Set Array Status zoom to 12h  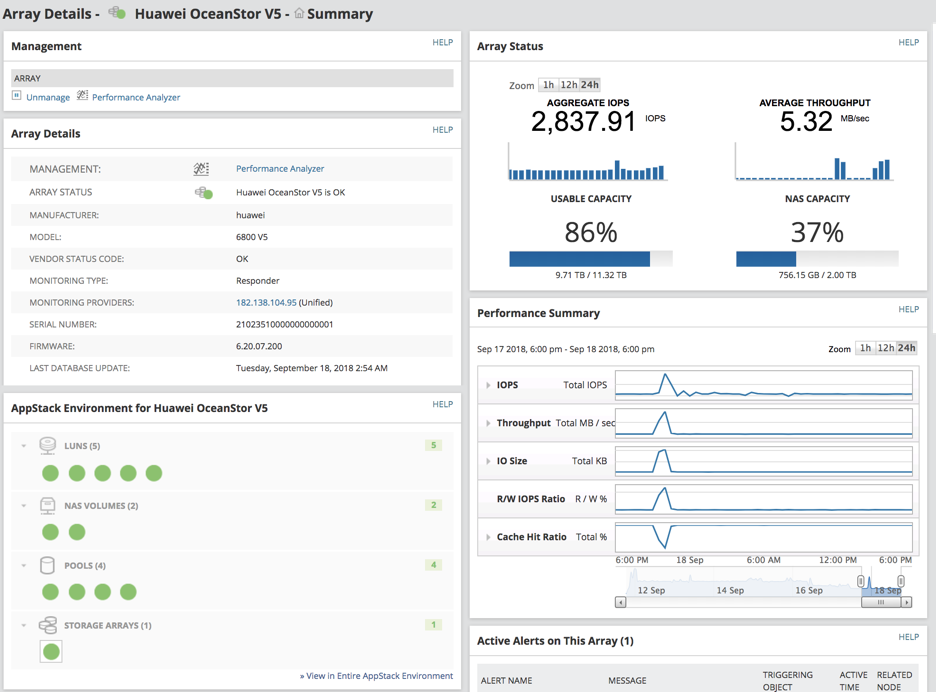coord(568,85)
